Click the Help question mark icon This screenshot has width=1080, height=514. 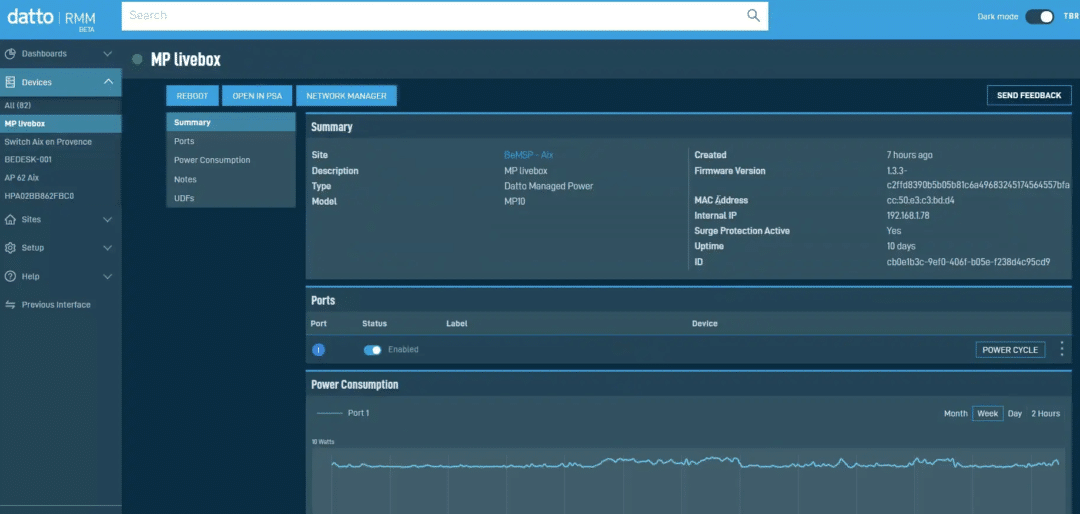pyautogui.click(x=10, y=276)
